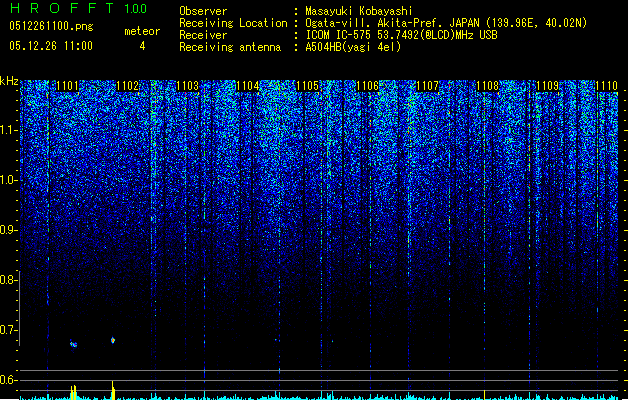Click the 'Receiving antenna' label

230,47
